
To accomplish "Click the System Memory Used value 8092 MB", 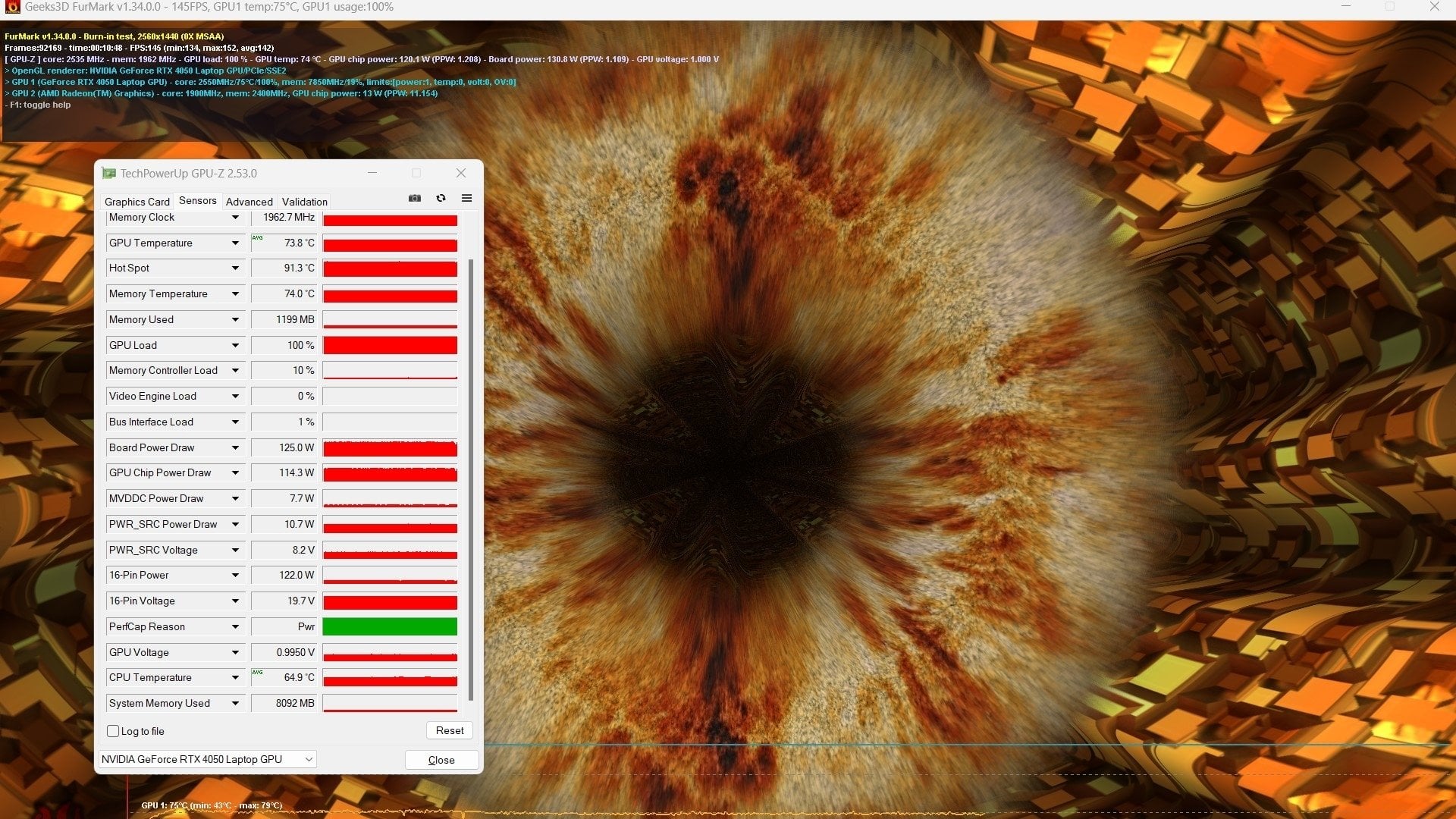I will pos(284,704).
